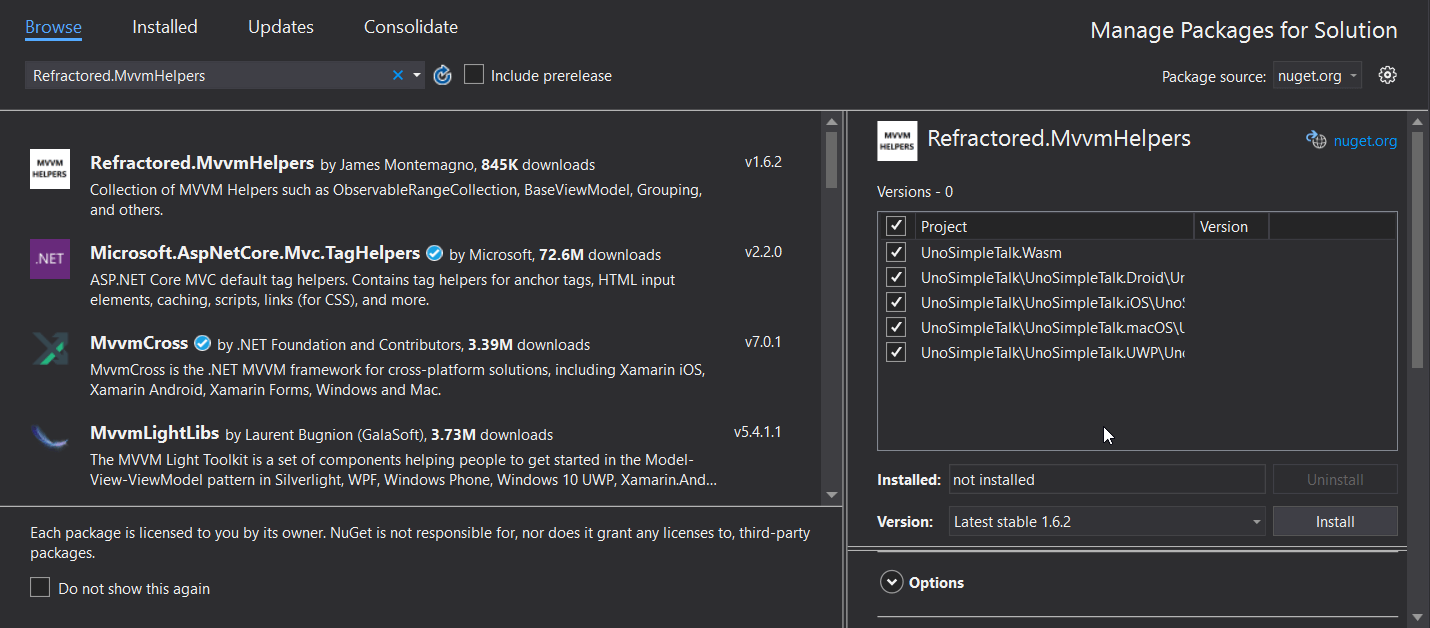Switch to the Consolidate tab
1430x628 pixels.
(411, 27)
